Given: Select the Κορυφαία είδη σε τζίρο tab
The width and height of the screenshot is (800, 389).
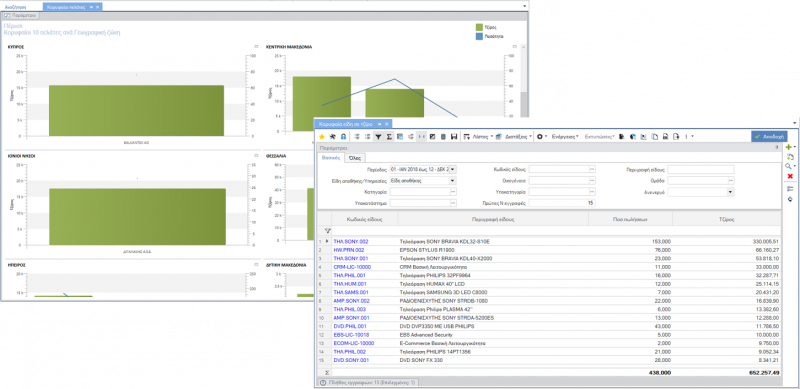Looking at the screenshot, I should (x=353, y=124).
